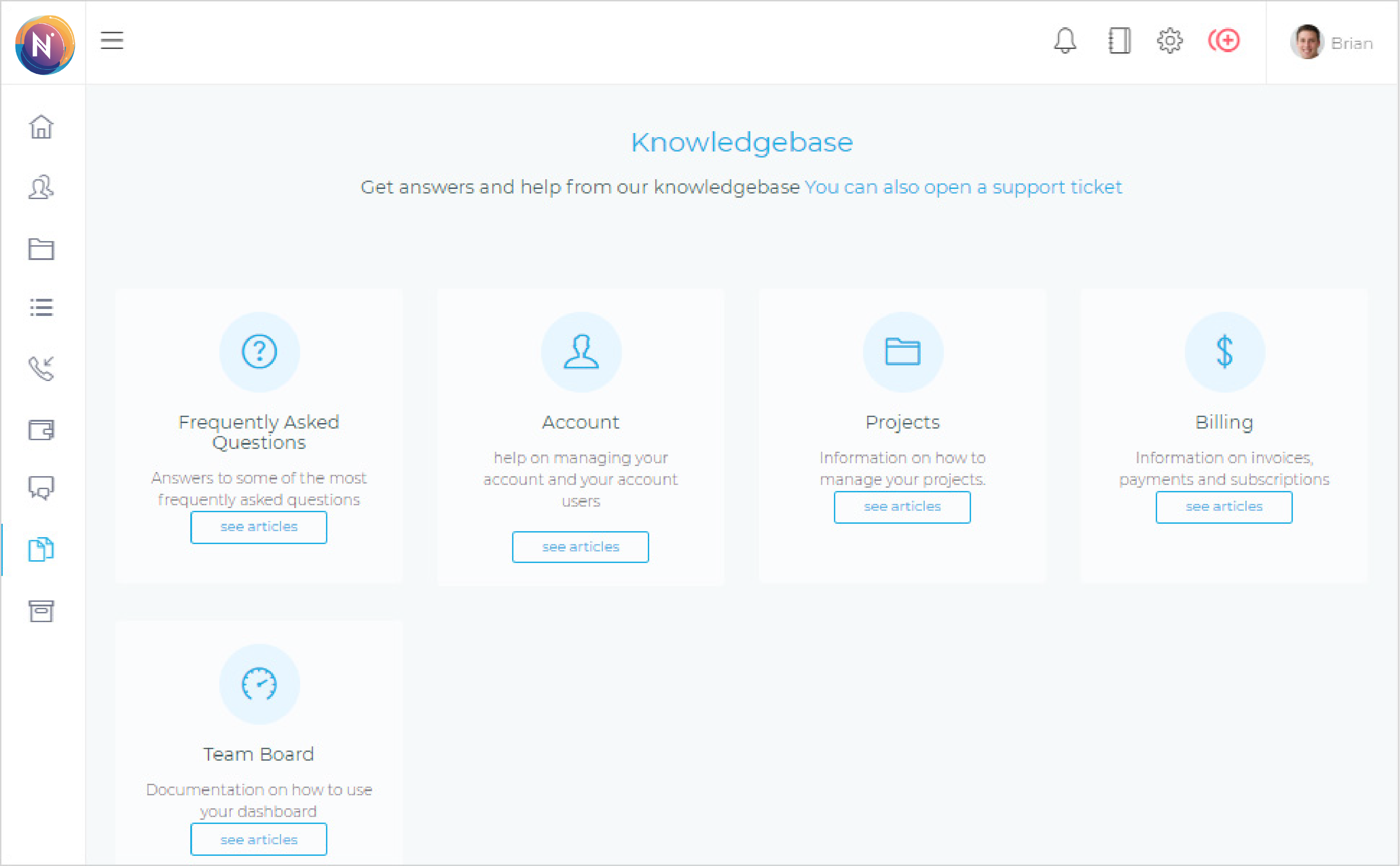
Task: Open the clients users sidebar icon
Action: [x=41, y=188]
